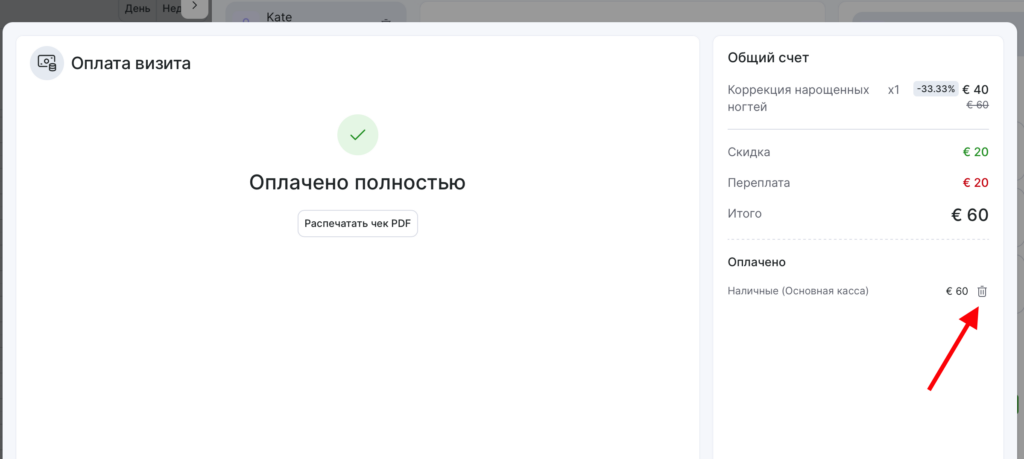1024x459 pixels.
Task: Delete the cash payment with trash icon
Action: point(981,291)
